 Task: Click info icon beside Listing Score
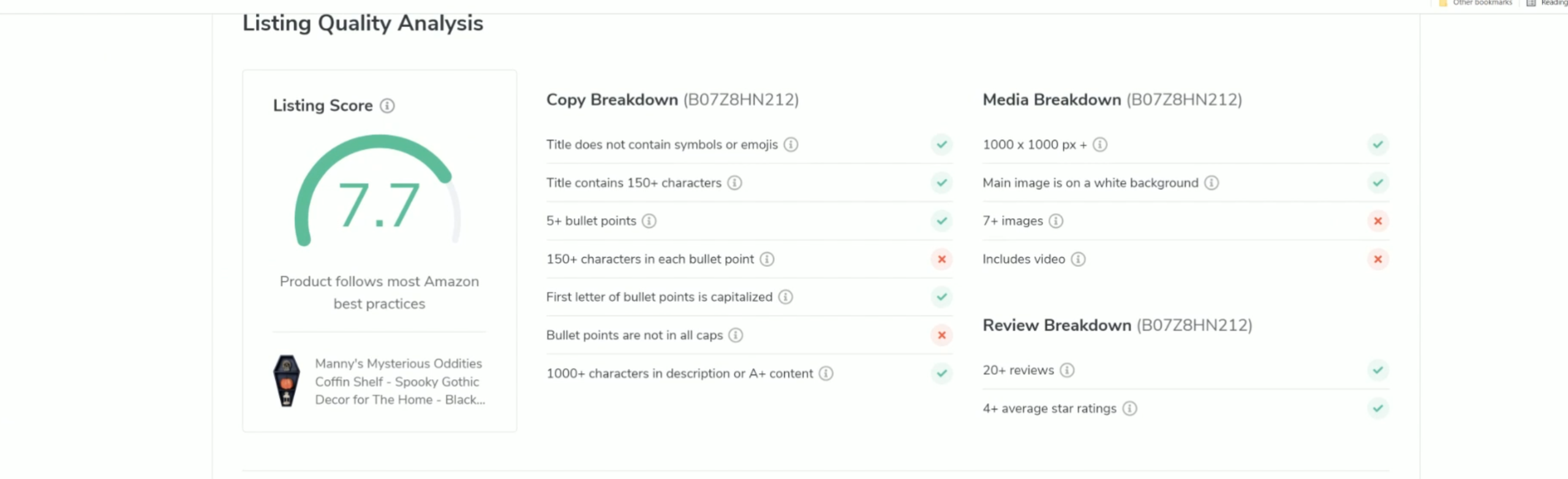387,106
